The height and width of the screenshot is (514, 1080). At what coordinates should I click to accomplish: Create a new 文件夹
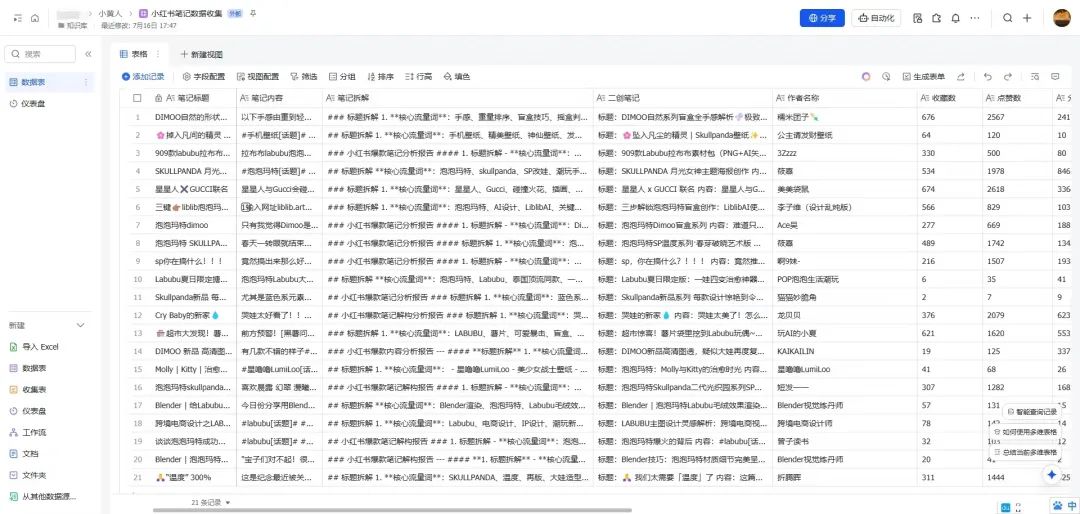[28, 475]
